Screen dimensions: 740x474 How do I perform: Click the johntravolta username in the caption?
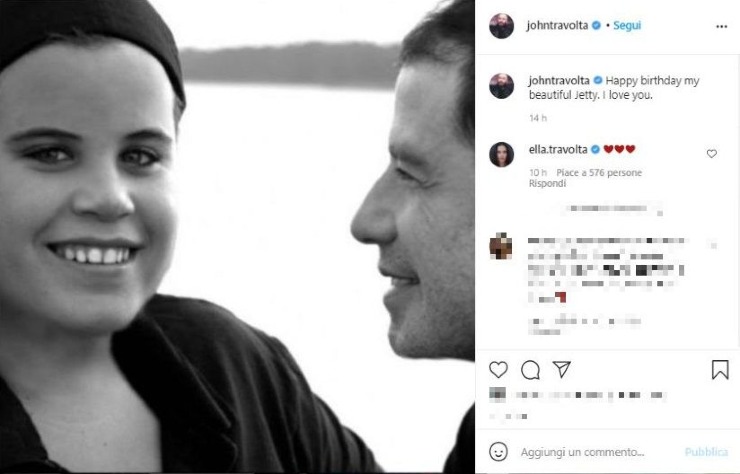point(559,81)
